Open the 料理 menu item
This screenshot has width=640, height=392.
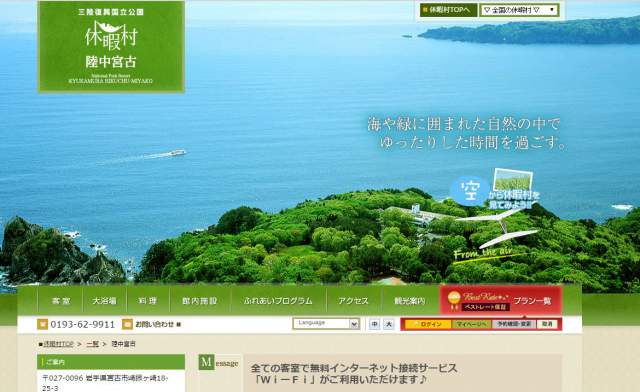[147, 301]
